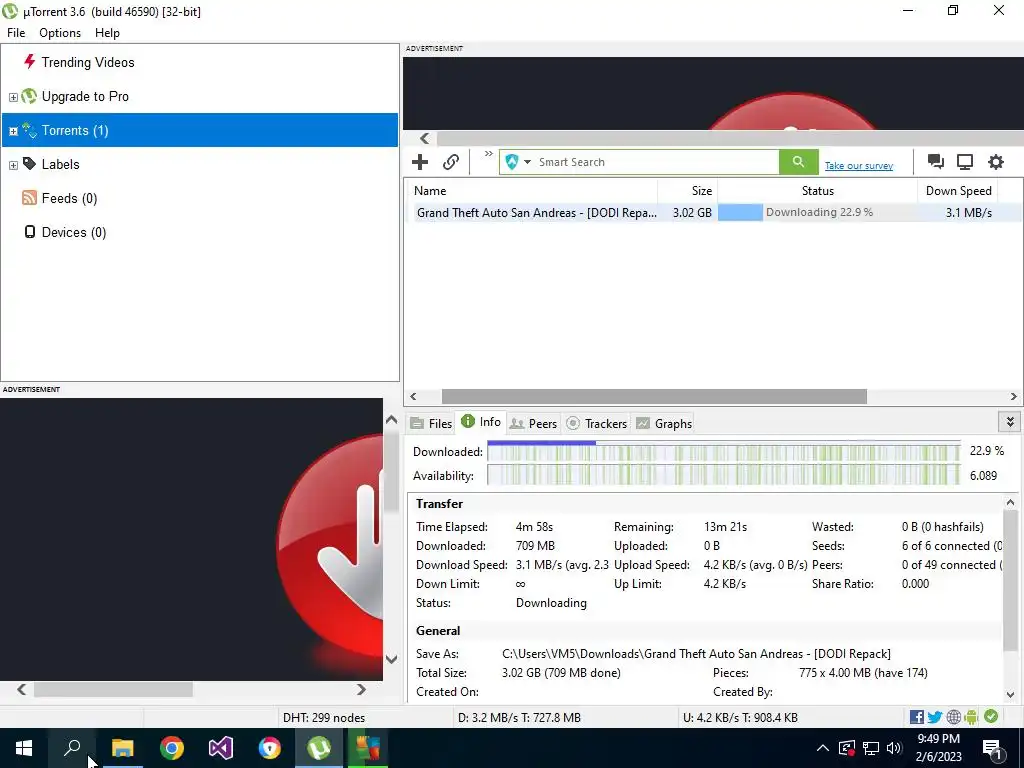This screenshot has height=768, width=1024.
Task: Click the Smart Search input field
Action: pos(656,162)
